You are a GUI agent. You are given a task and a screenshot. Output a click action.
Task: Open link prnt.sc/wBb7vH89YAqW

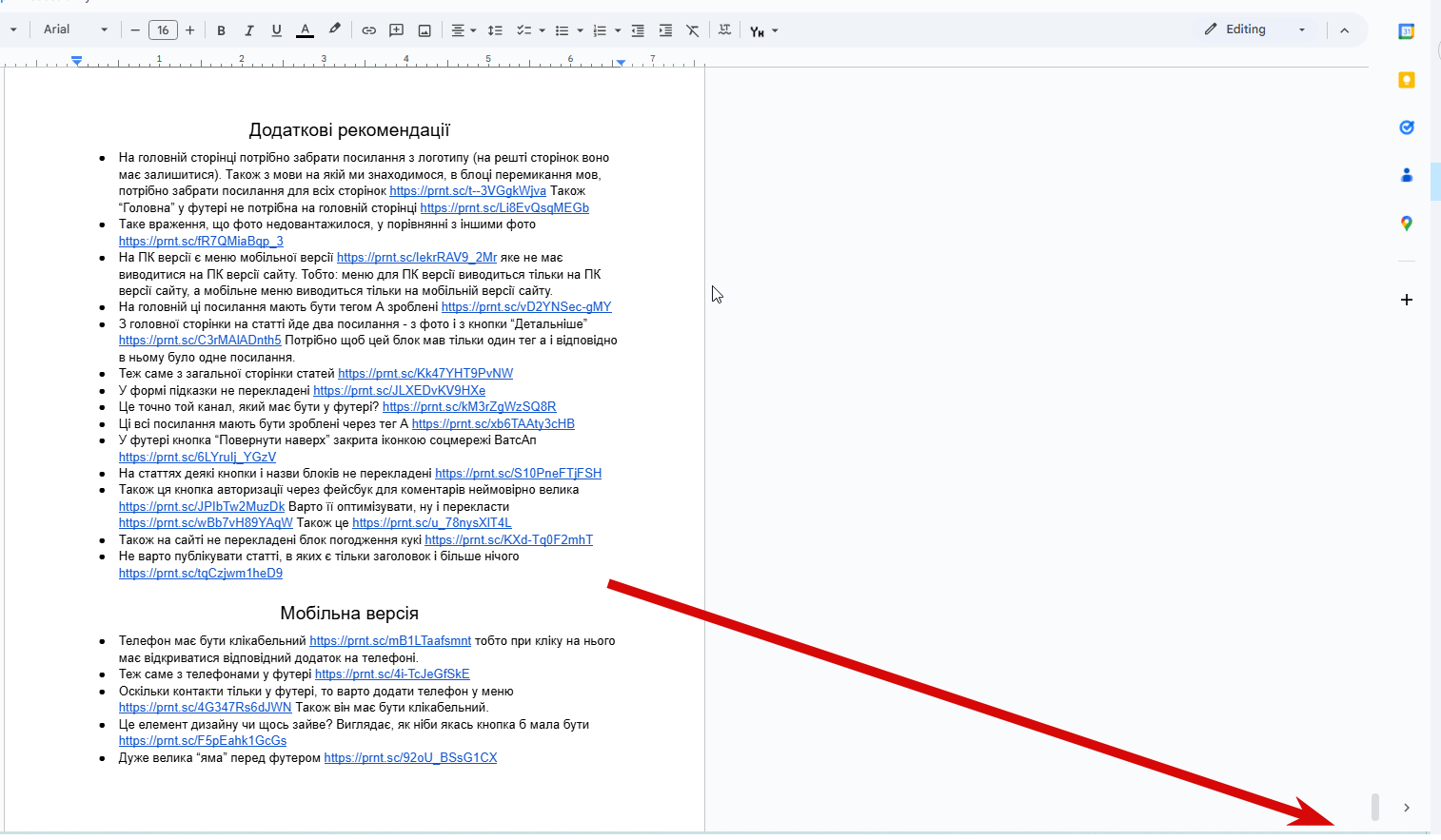coord(206,523)
